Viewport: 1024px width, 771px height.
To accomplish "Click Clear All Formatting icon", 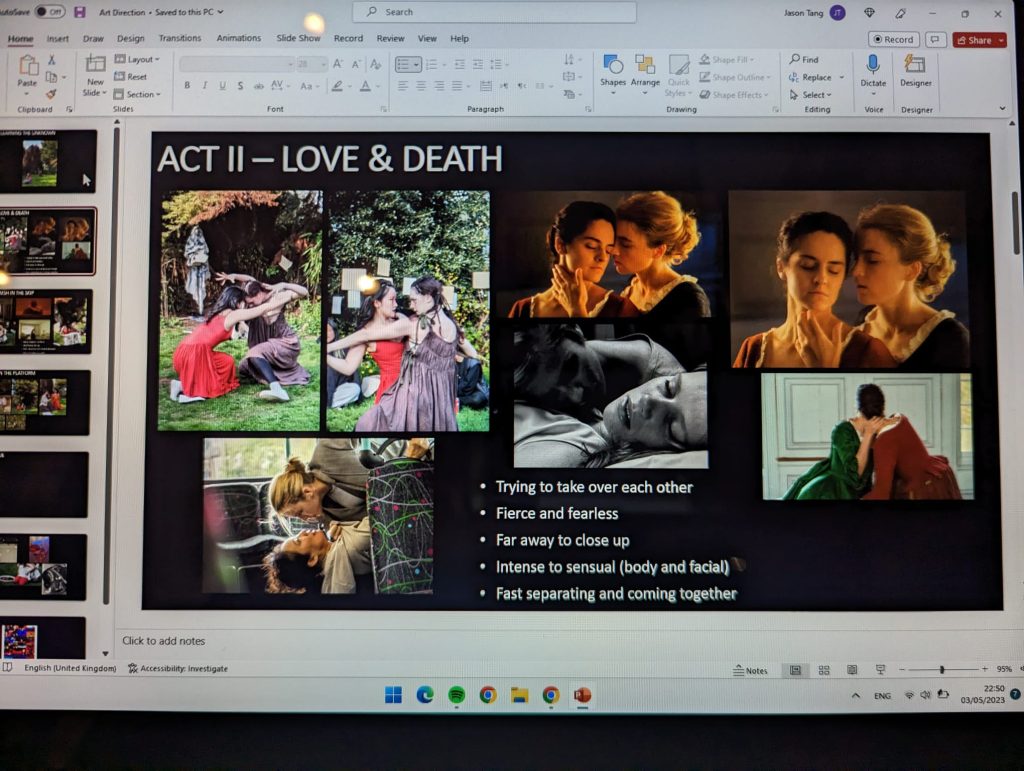I will click(376, 64).
